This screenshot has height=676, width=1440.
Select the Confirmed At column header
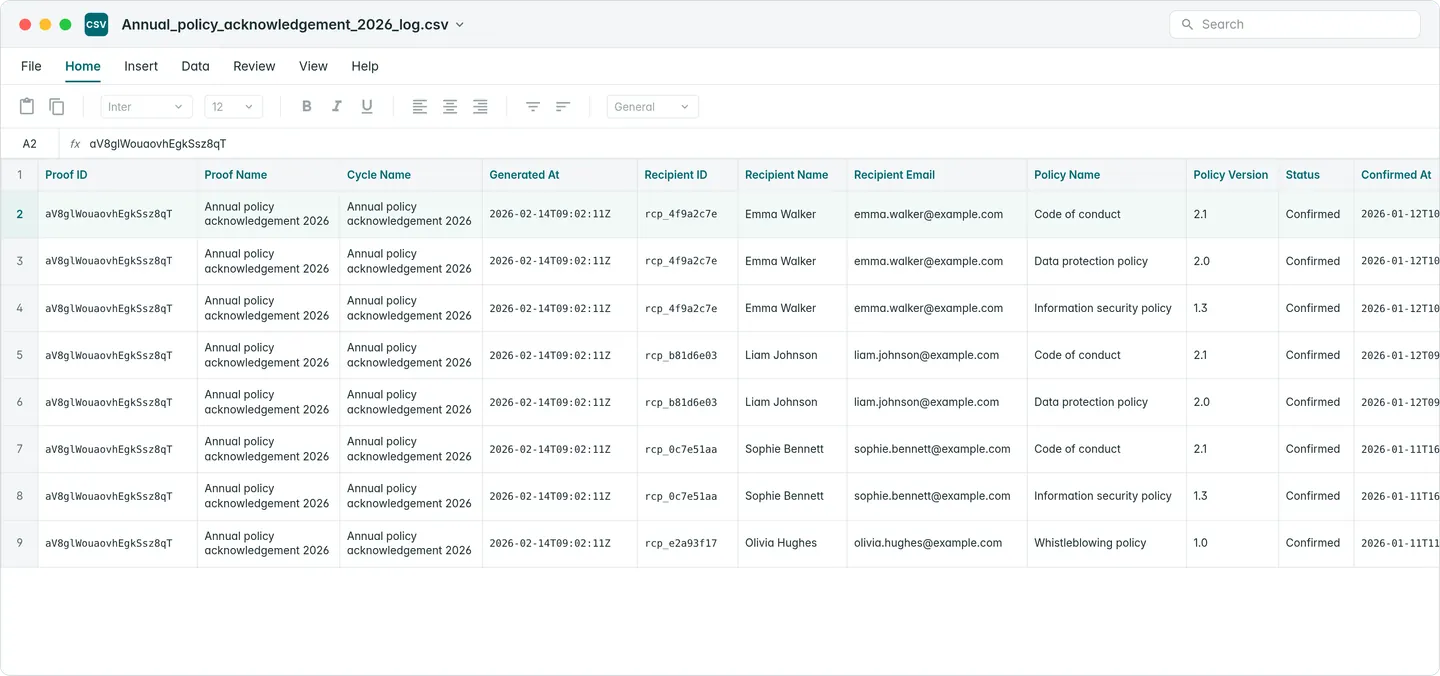pos(1397,175)
